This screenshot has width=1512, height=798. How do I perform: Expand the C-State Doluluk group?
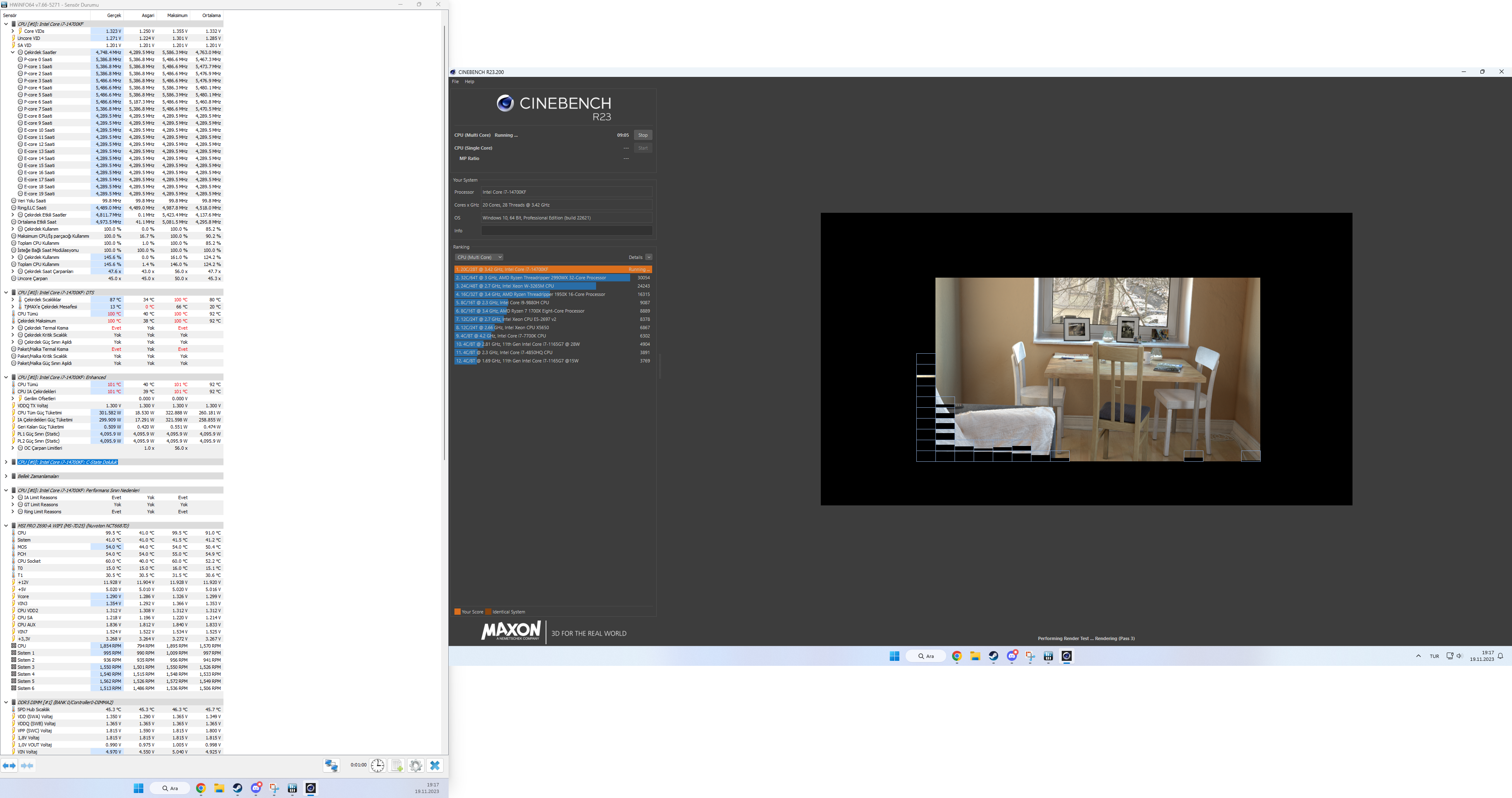click(6, 462)
